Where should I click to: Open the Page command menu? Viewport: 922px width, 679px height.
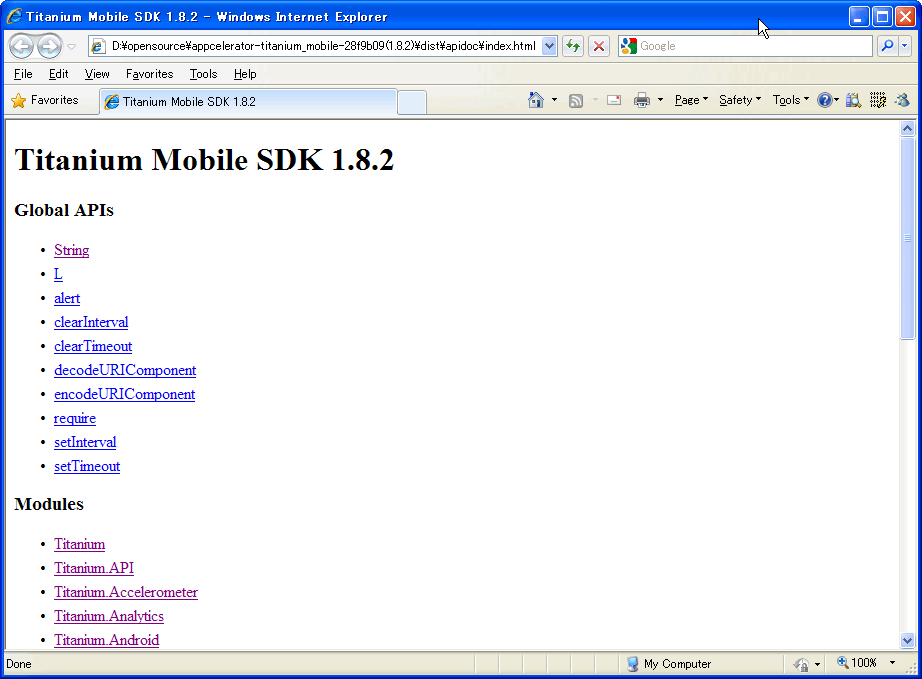(691, 101)
